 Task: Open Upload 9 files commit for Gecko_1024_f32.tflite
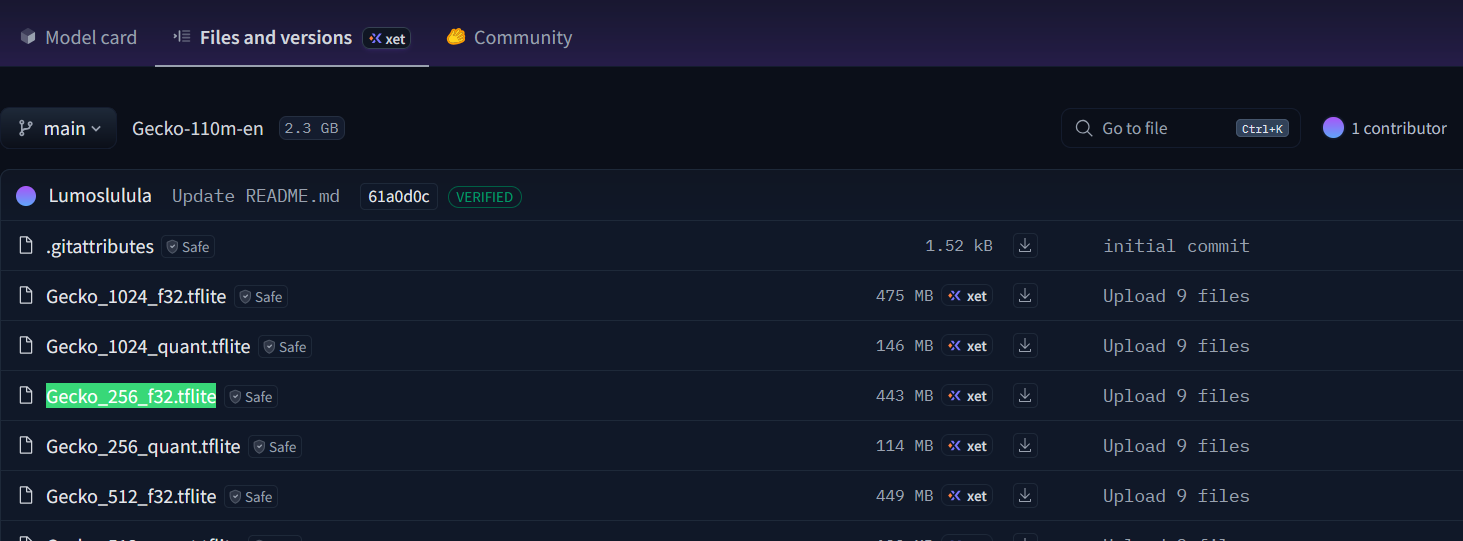[x=1176, y=296]
